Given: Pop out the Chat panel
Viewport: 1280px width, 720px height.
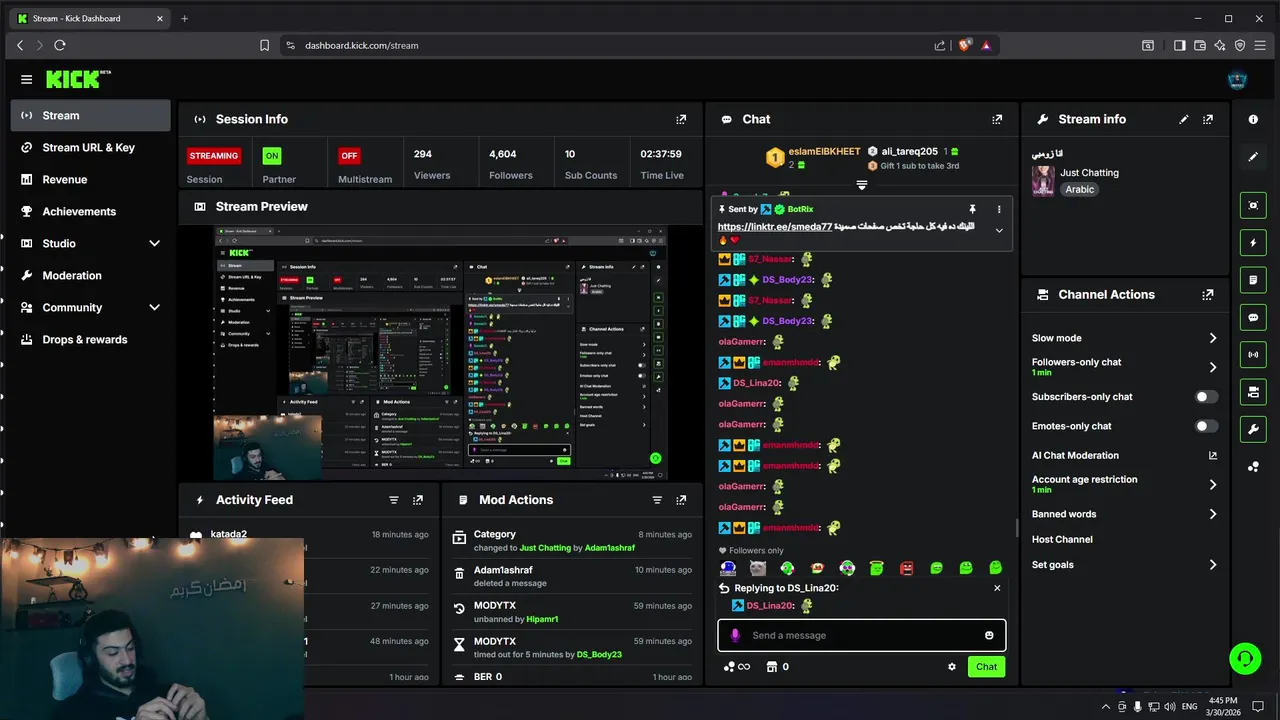Looking at the screenshot, I should pyautogui.click(x=997, y=119).
